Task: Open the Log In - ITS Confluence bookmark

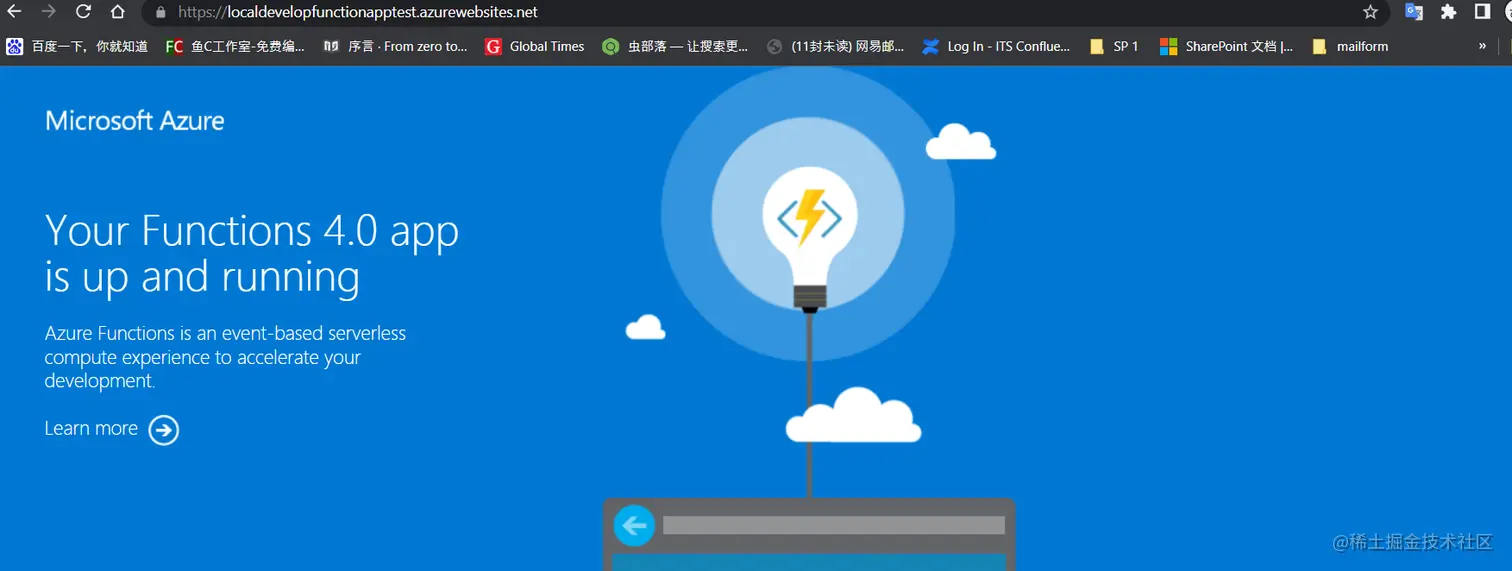Action: (x=996, y=46)
